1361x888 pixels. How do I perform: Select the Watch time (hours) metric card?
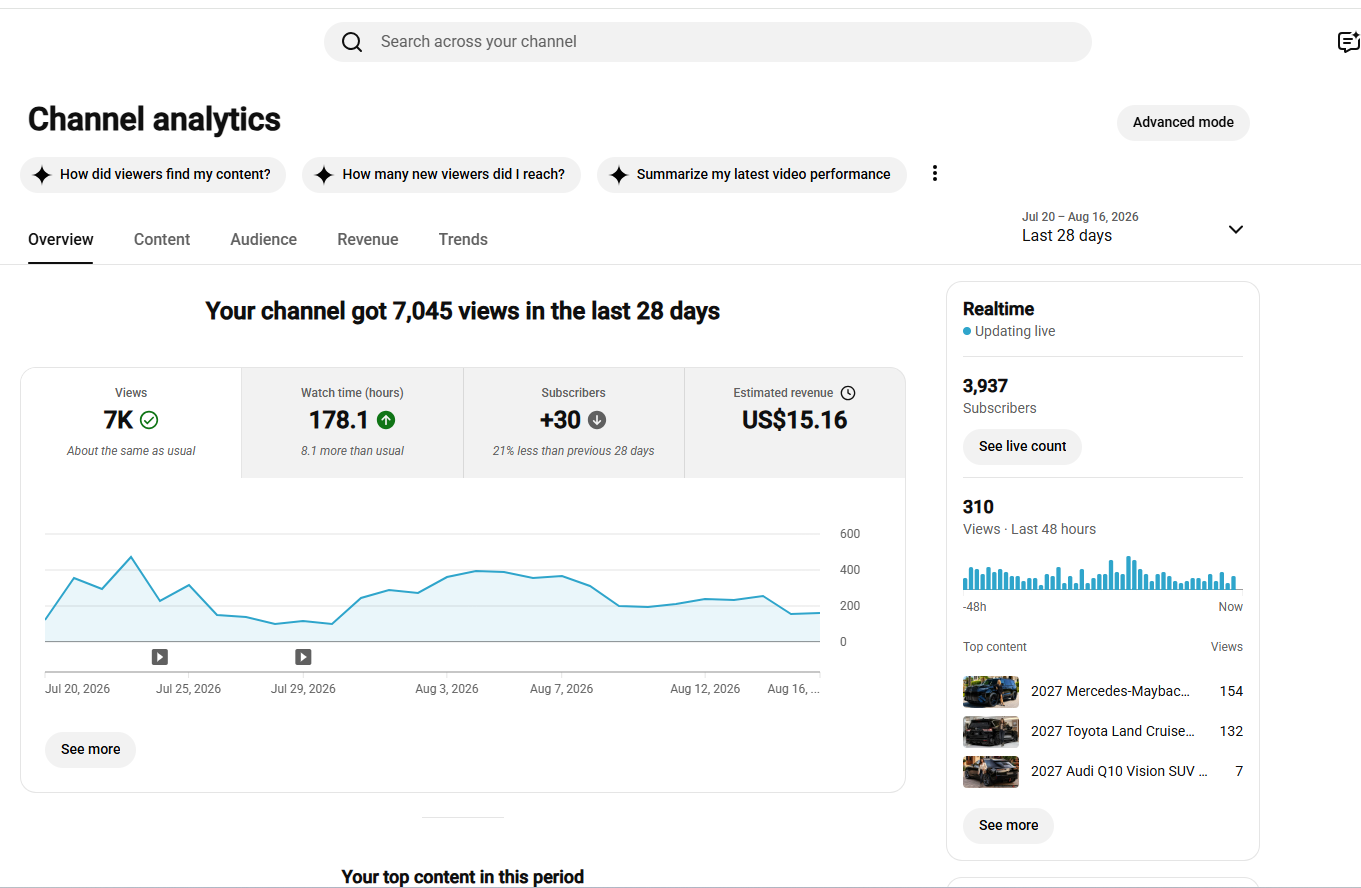point(352,423)
